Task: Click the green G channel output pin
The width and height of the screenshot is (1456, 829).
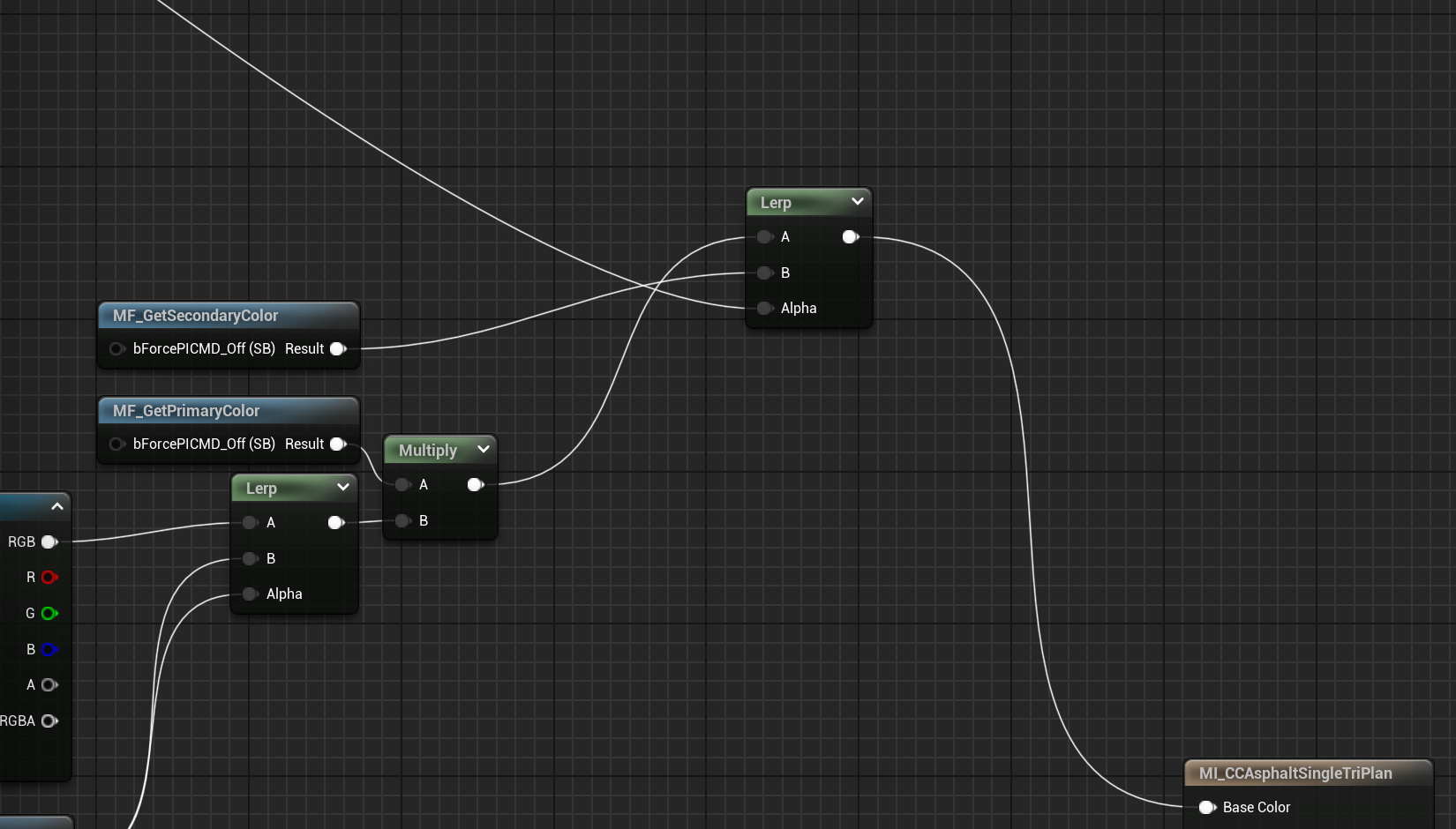Action: tap(49, 613)
